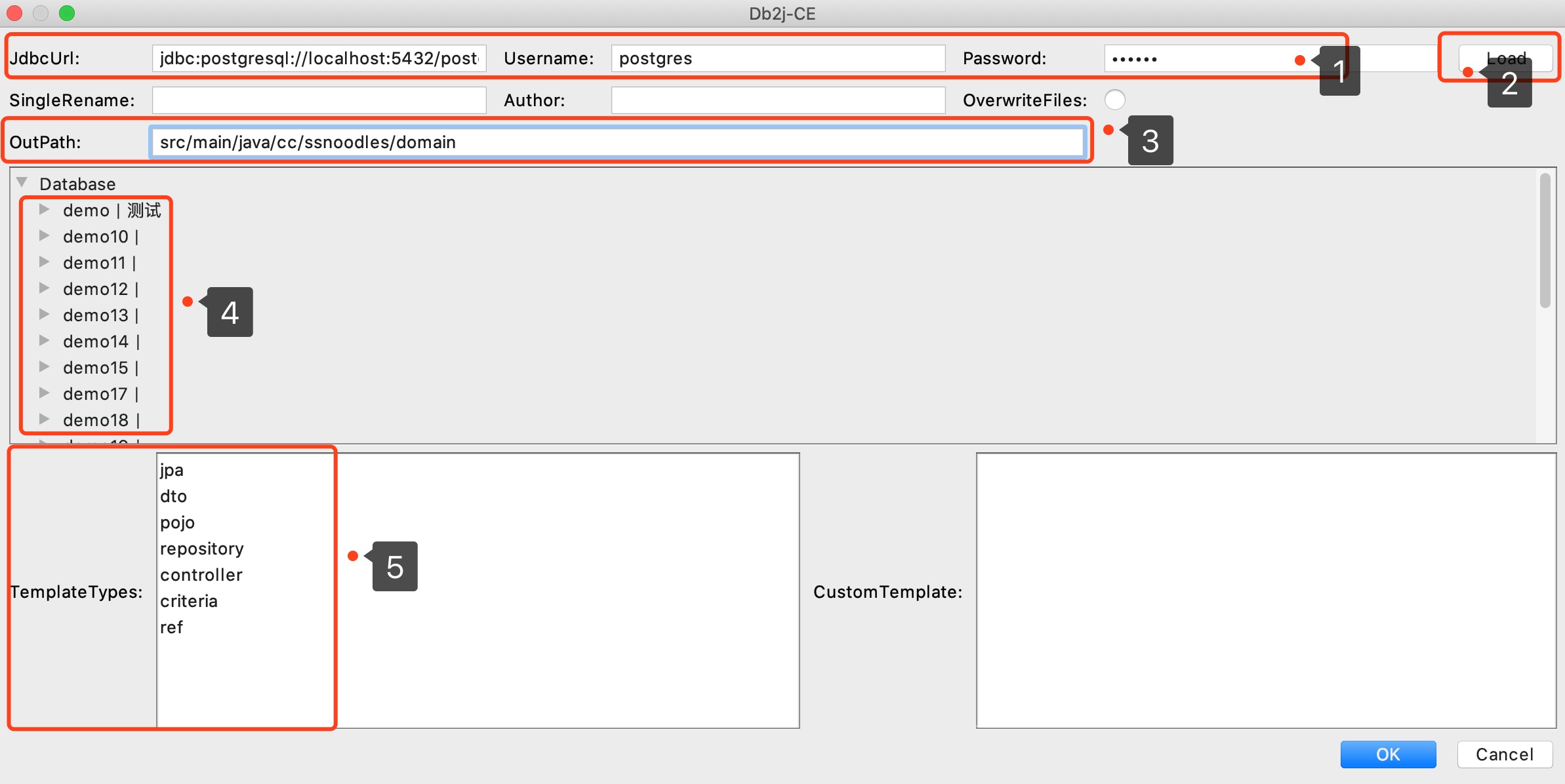The image size is (1565, 784).
Task: Click into the Author text field
Action: click(778, 100)
